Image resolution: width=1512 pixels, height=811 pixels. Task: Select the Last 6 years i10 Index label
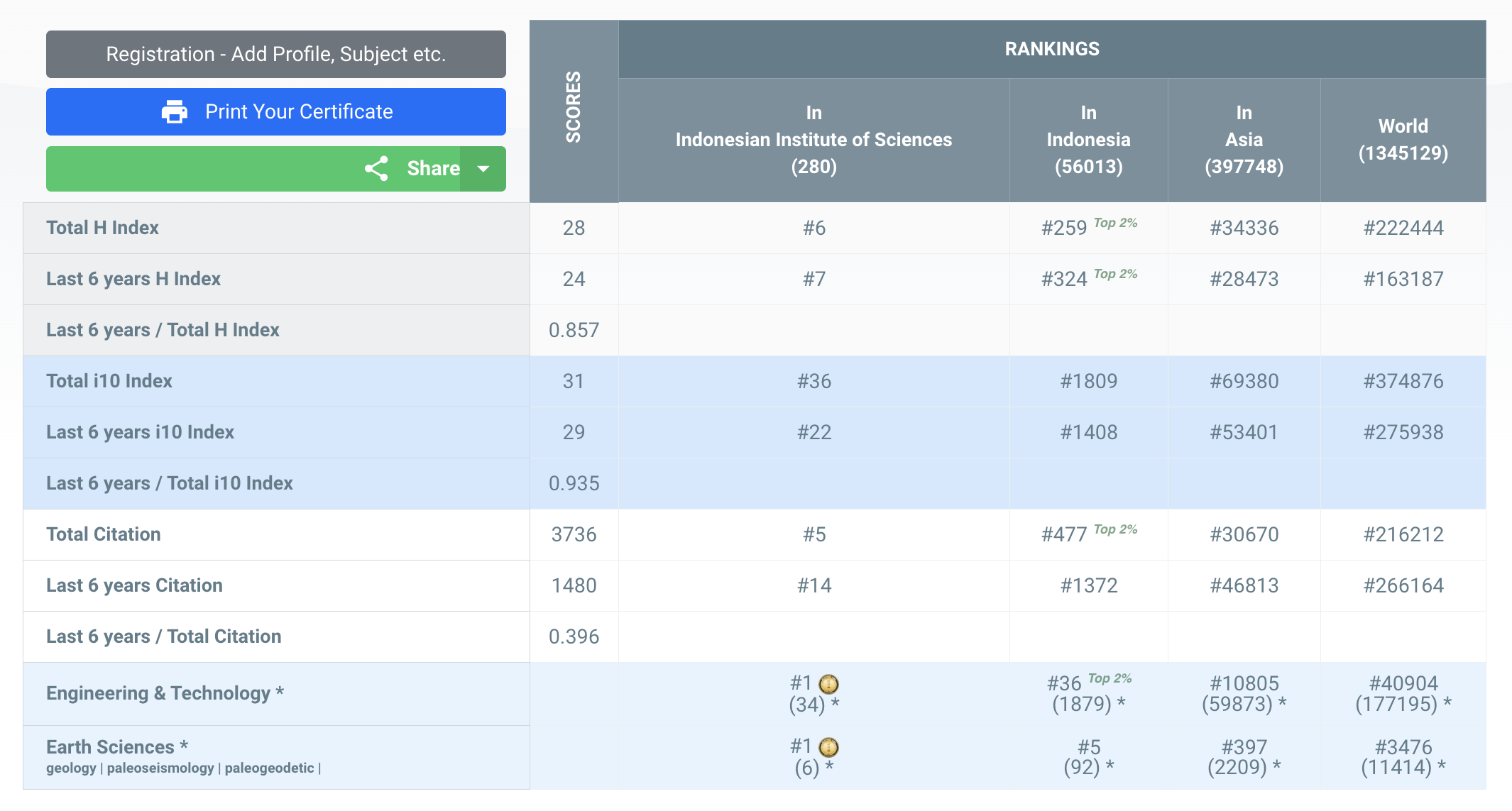[140, 432]
